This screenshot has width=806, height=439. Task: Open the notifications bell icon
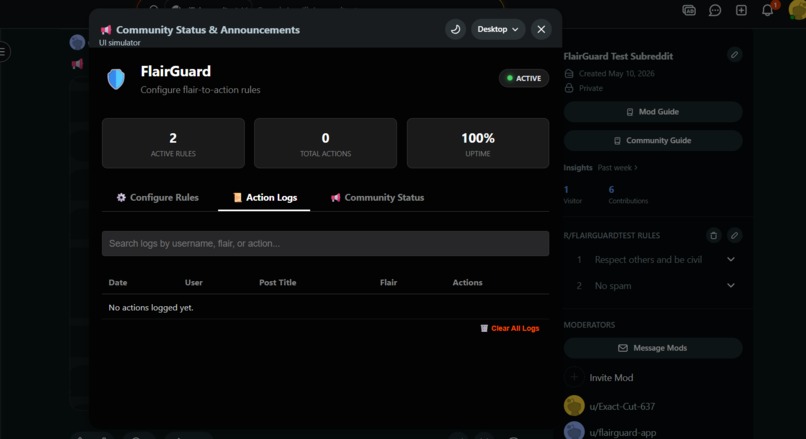tap(767, 10)
